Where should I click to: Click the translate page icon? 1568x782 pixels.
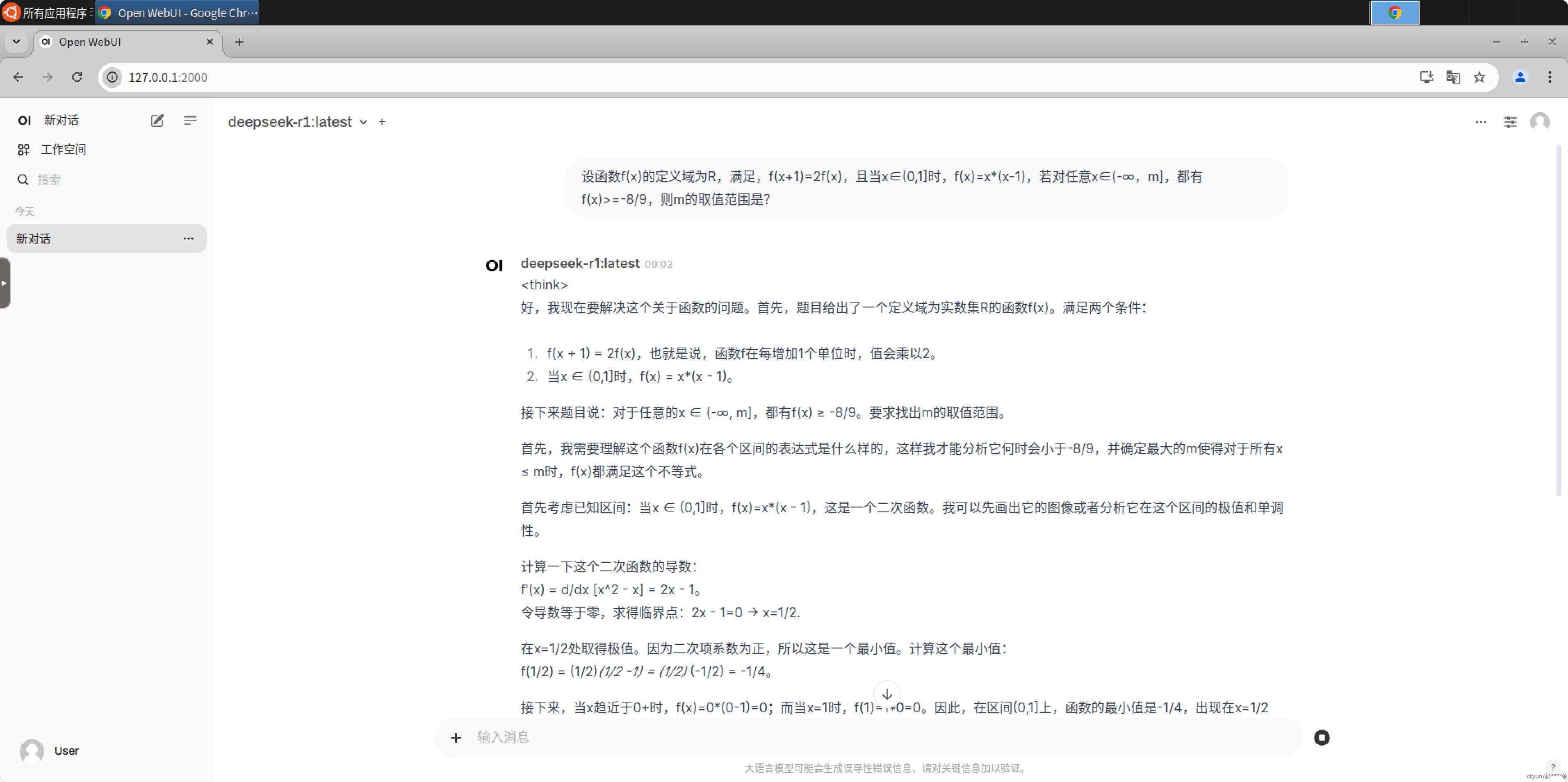pos(1453,77)
